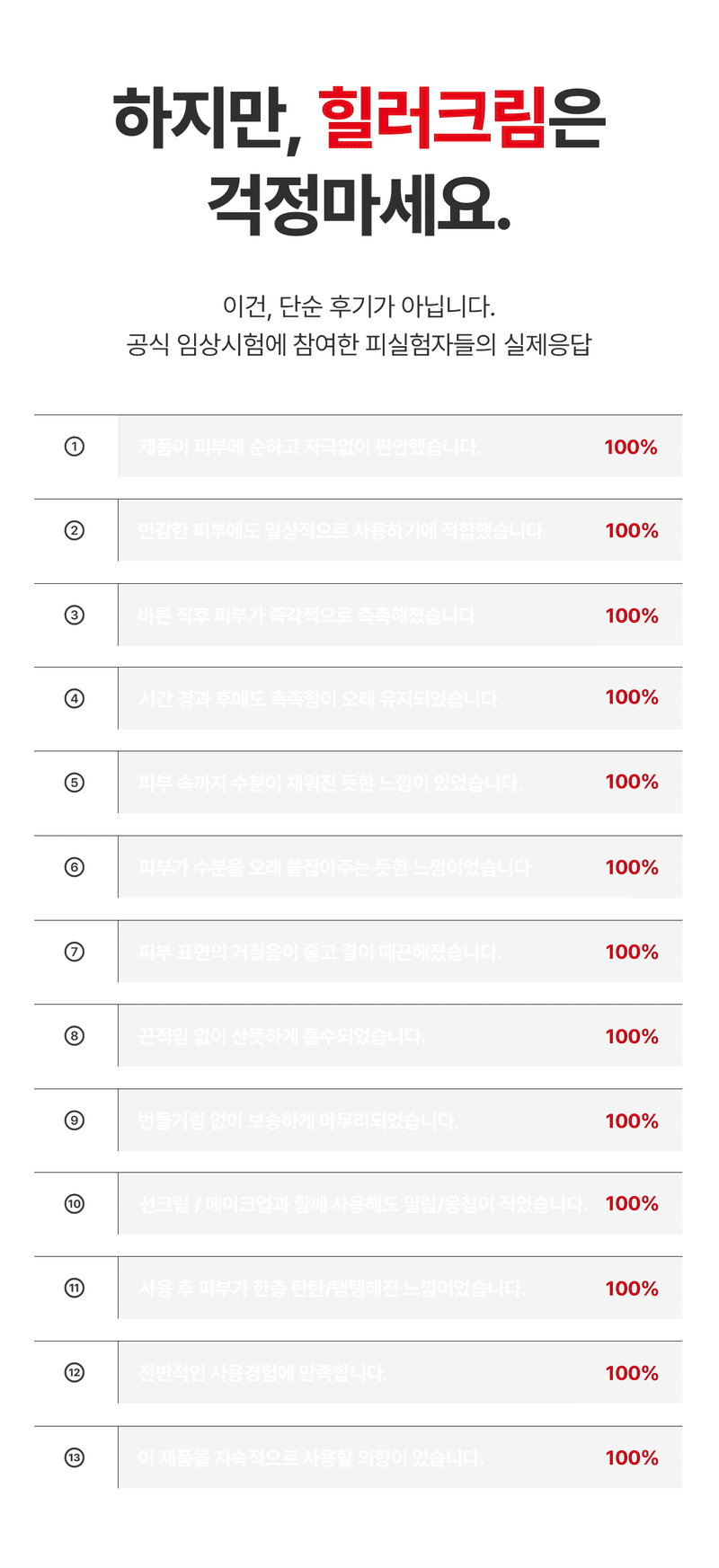The image size is (719, 1568).
Task: Select the circled number 8 icon
Action: tap(75, 1036)
